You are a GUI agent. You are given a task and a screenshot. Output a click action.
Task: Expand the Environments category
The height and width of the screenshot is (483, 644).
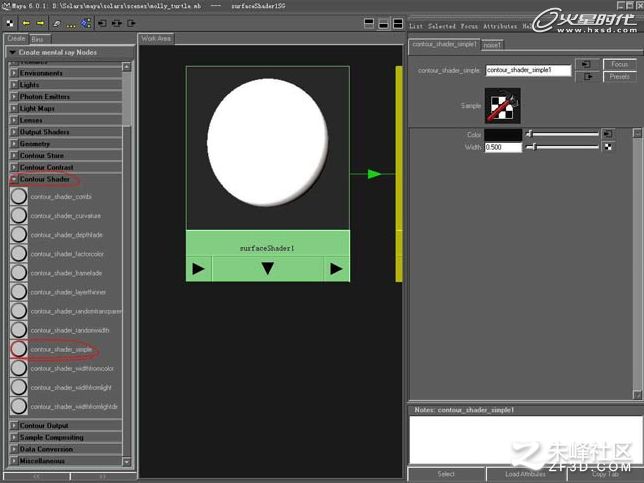[x=14, y=73]
